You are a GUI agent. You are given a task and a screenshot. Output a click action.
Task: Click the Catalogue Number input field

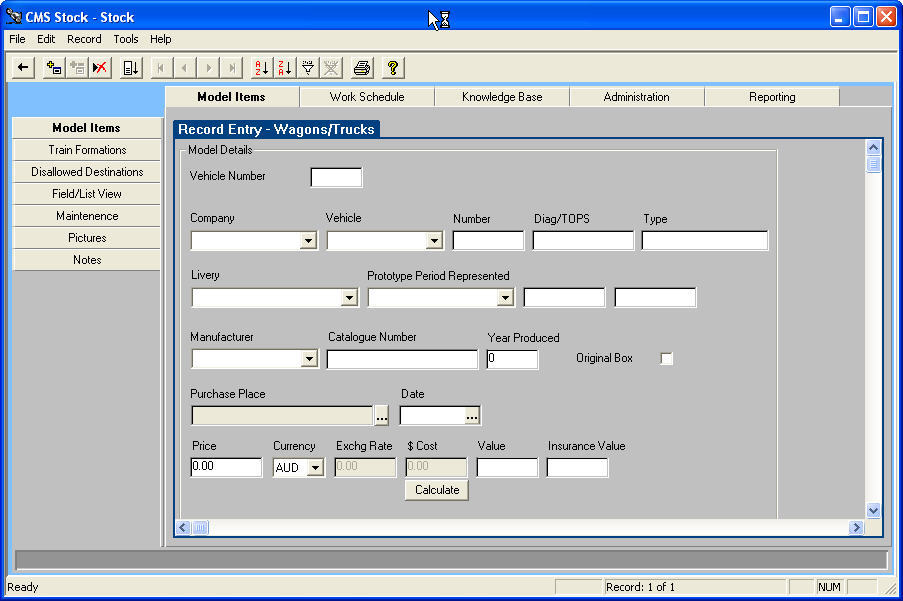click(402, 359)
